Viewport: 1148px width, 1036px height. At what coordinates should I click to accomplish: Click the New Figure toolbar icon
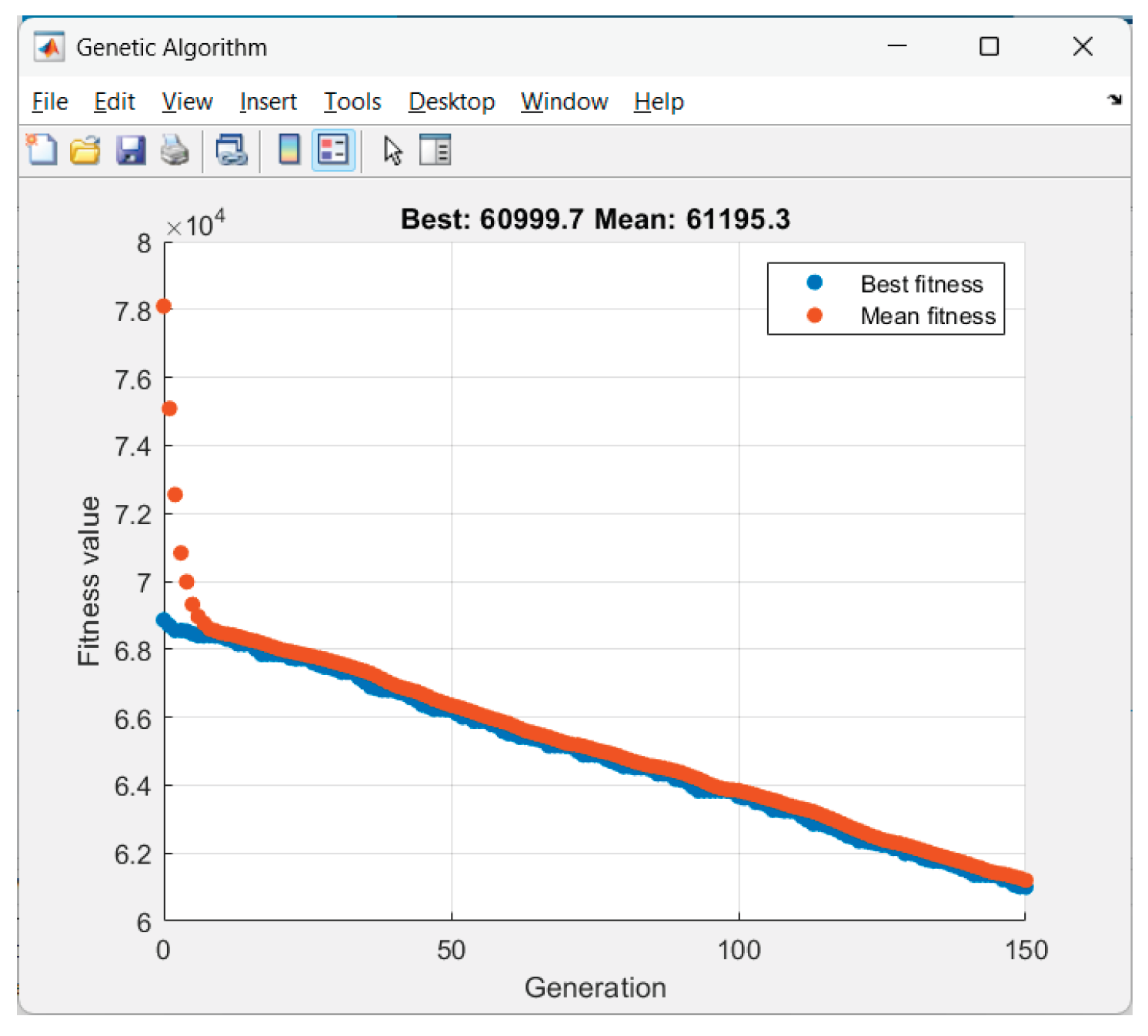coord(42,150)
